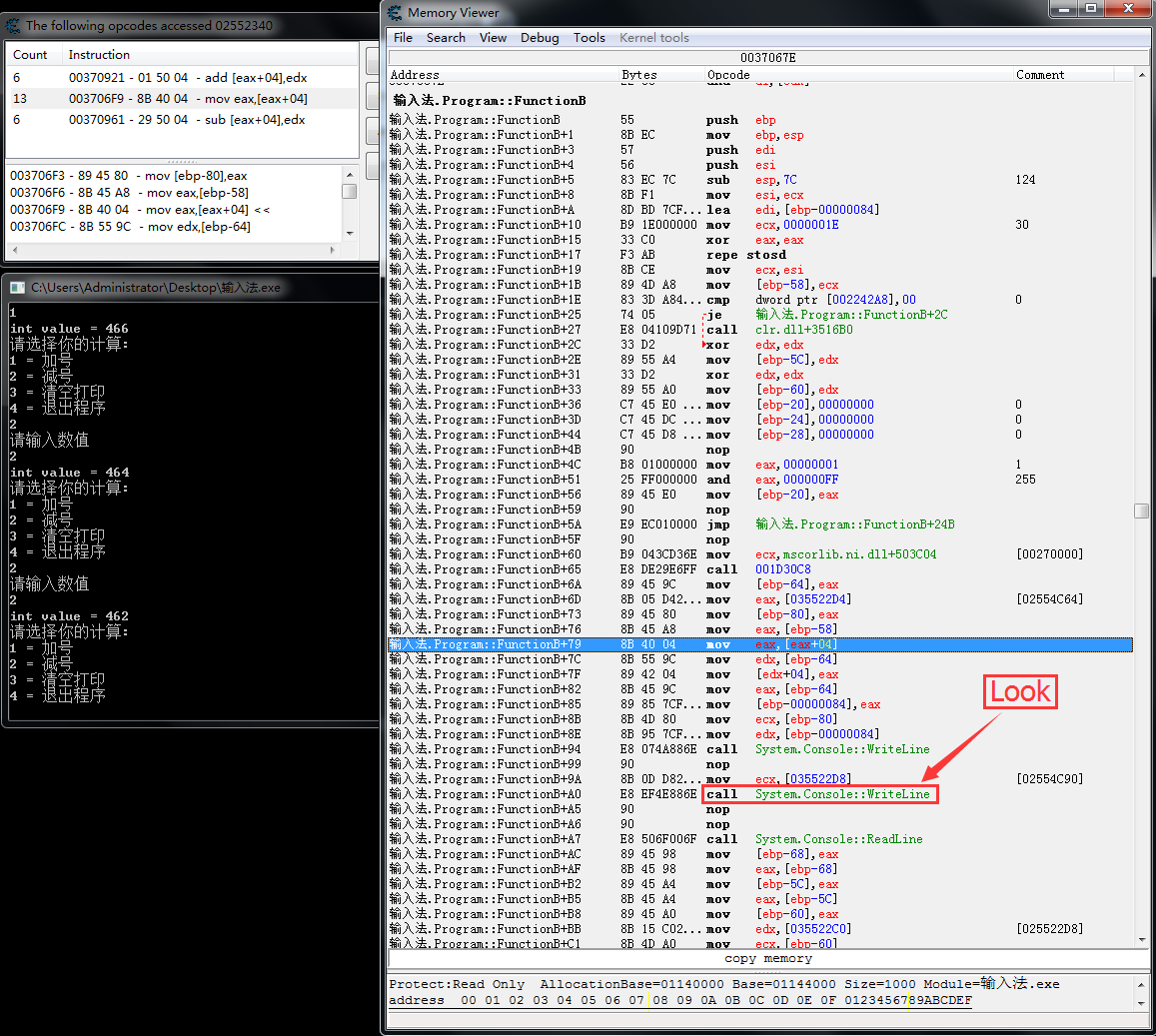Click the console icon in 输入法.exe title bar
The image size is (1156, 1036).
pyautogui.click(x=17, y=288)
